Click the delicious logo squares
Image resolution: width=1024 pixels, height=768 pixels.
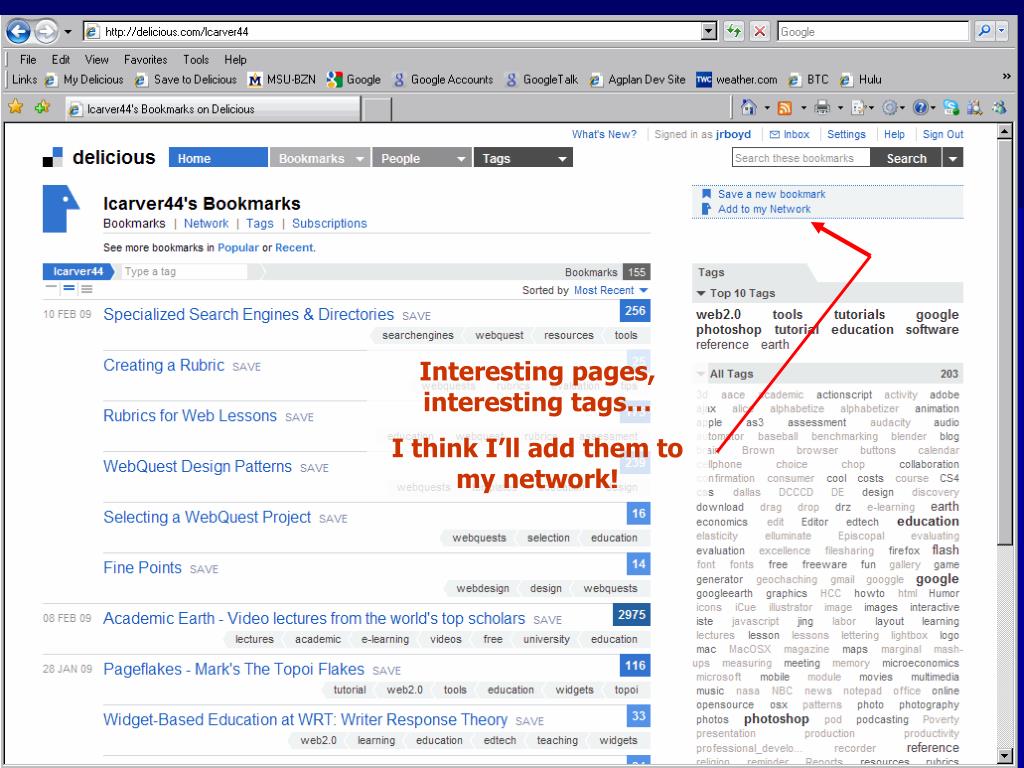[53, 157]
